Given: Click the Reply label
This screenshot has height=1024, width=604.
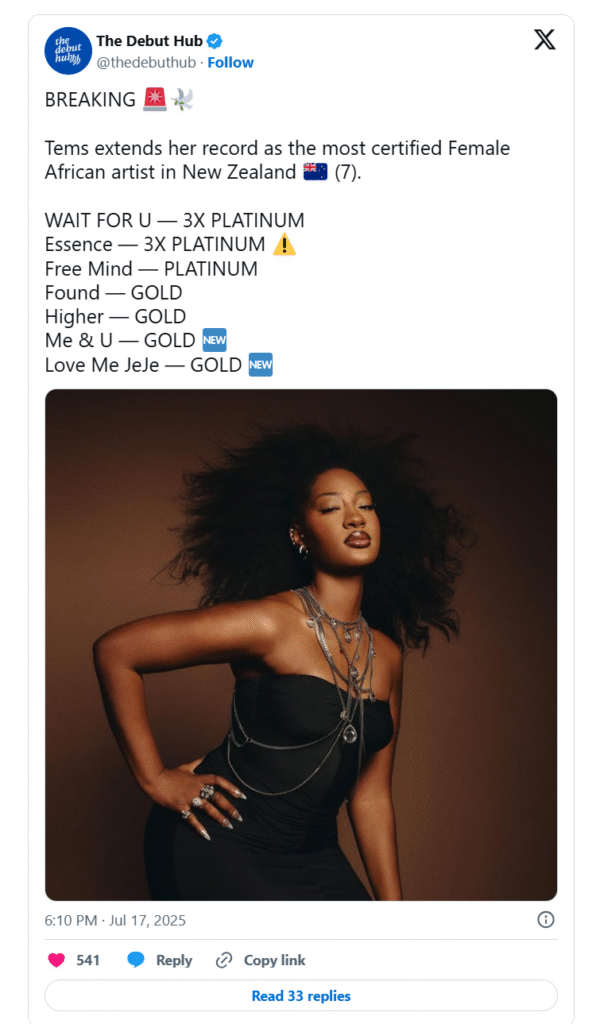Looking at the screenshot, I should pyautogui.click(x=174, y=960).
